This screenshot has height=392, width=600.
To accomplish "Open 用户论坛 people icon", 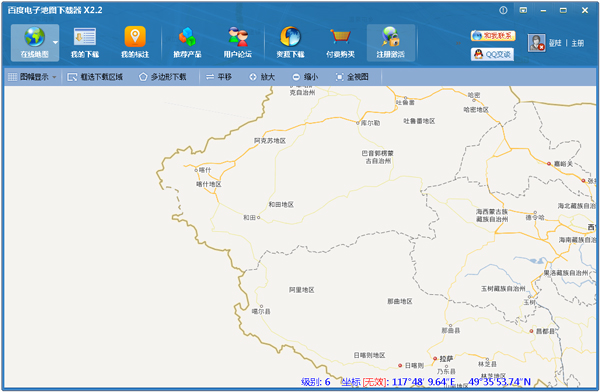I will pos(238,37).
